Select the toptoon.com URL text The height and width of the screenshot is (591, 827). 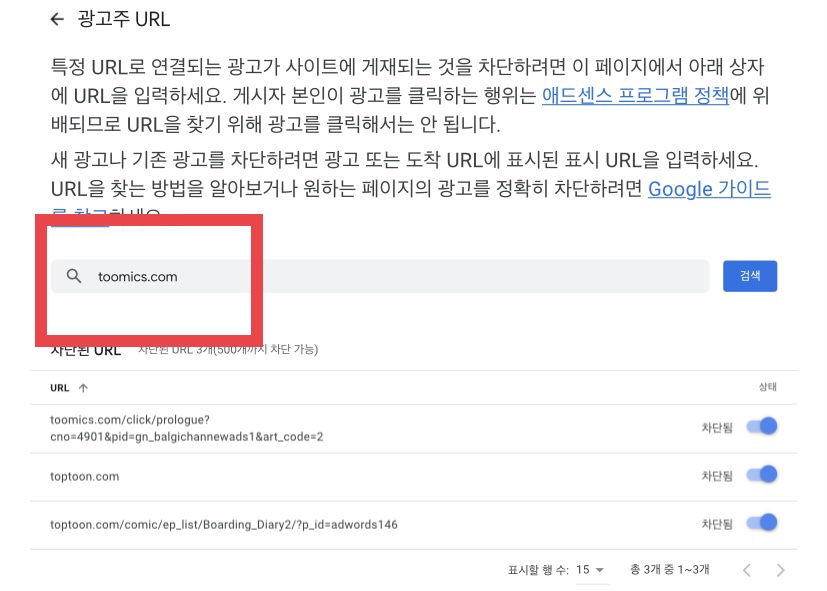tap(84, 477)
